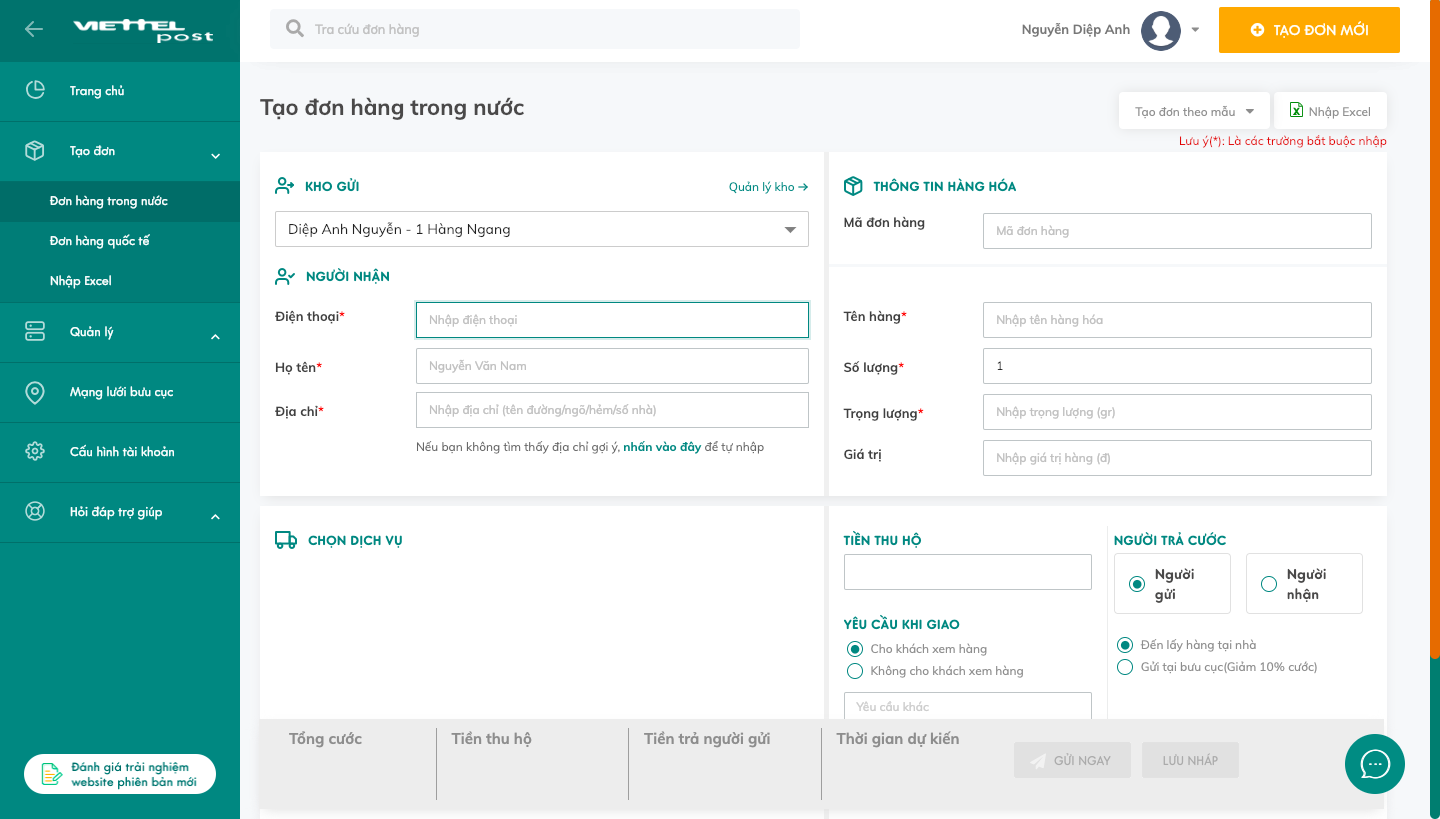Expand the Hỏi đáp trợ giúp chevron

coord(215,517)
